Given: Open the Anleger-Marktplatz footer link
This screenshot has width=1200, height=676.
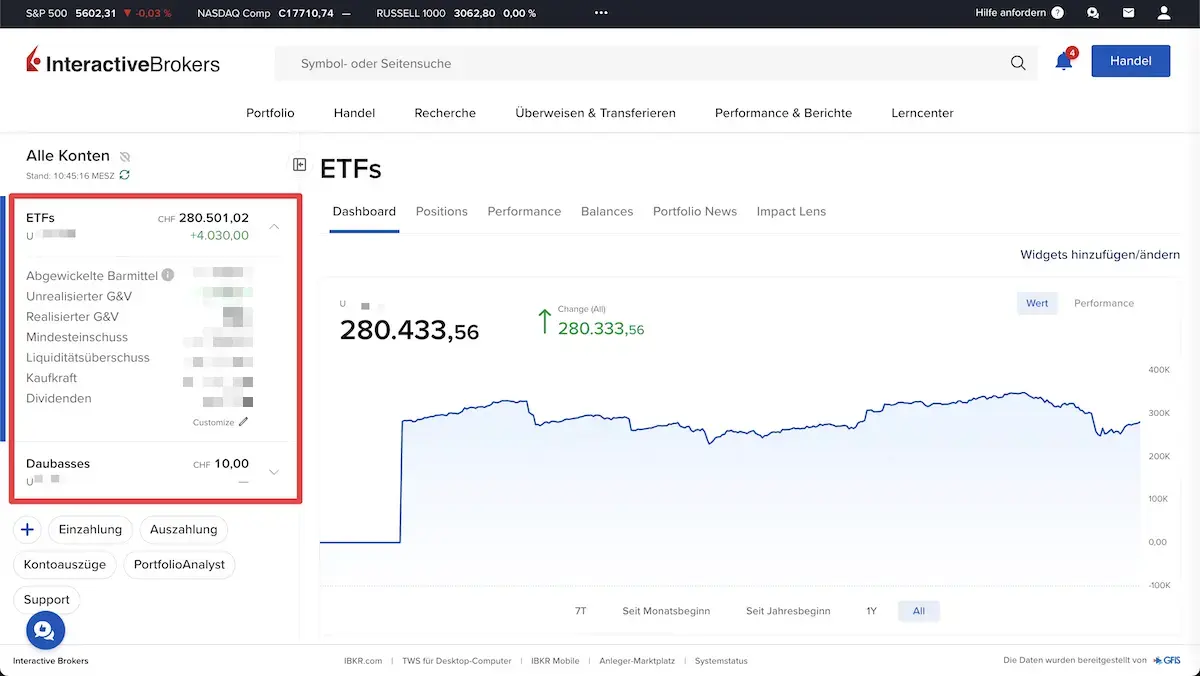Looking at the screenshot, I should click(x=637, y=661).
